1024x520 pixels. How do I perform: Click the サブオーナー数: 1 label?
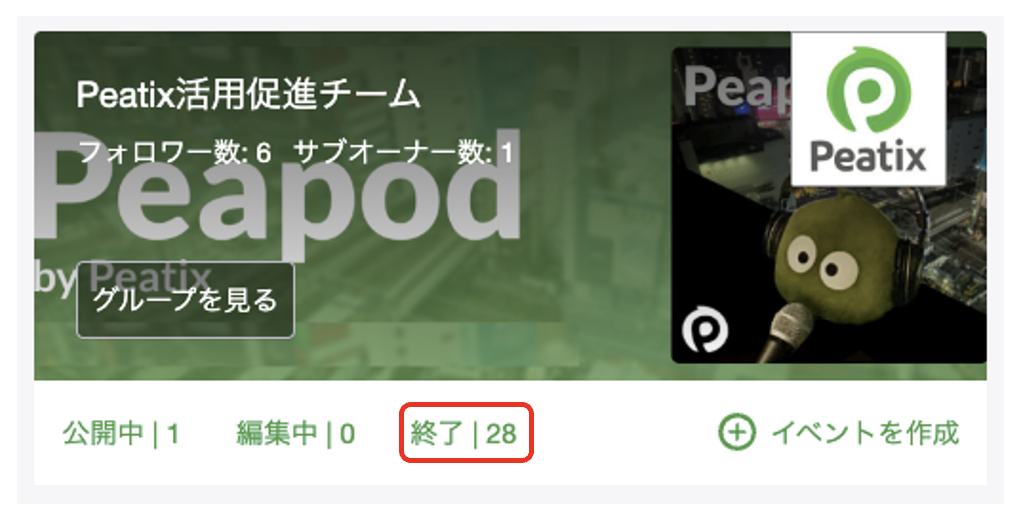[404, 154]
